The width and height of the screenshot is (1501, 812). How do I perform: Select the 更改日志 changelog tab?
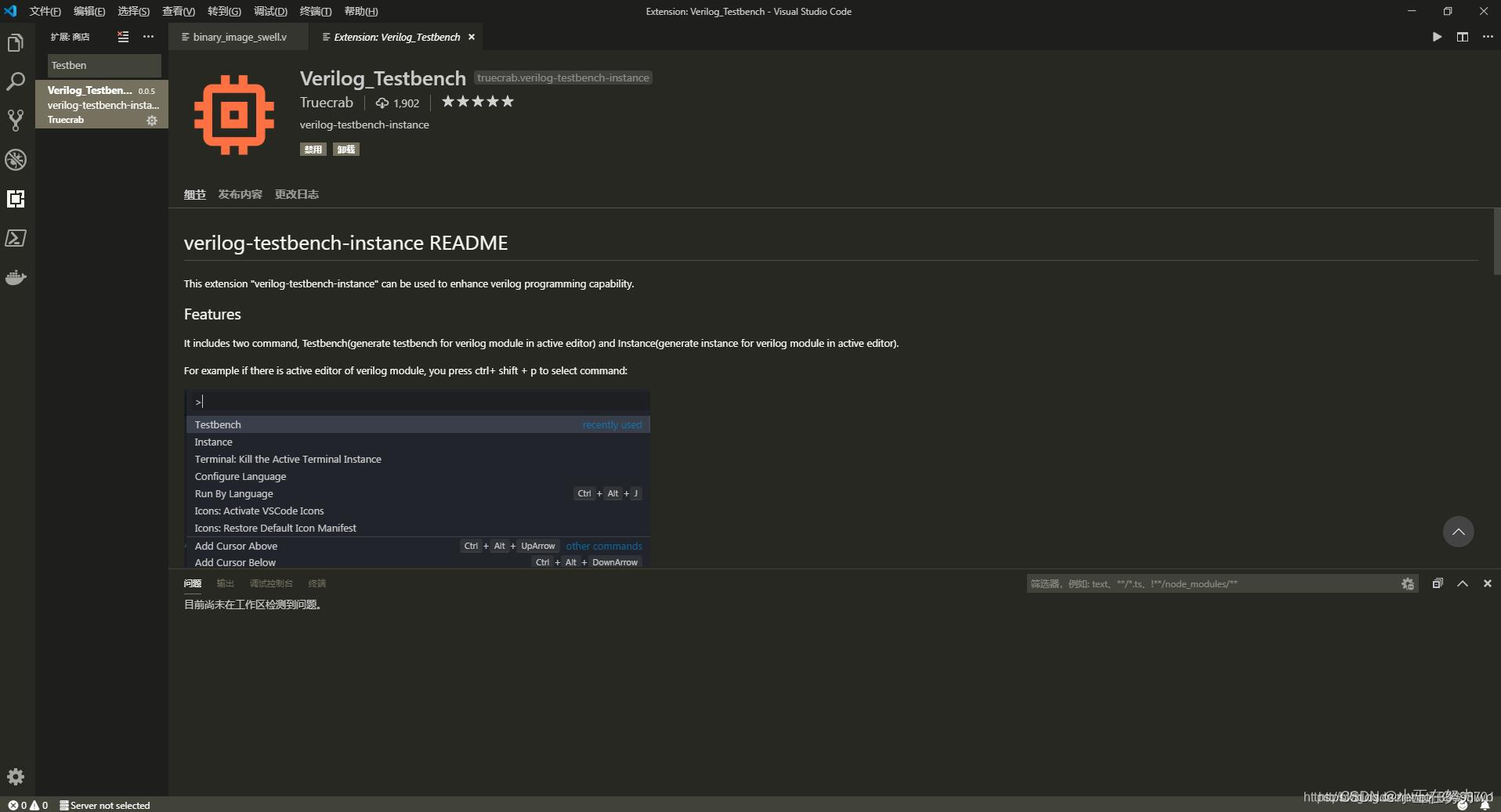[297, 194]
